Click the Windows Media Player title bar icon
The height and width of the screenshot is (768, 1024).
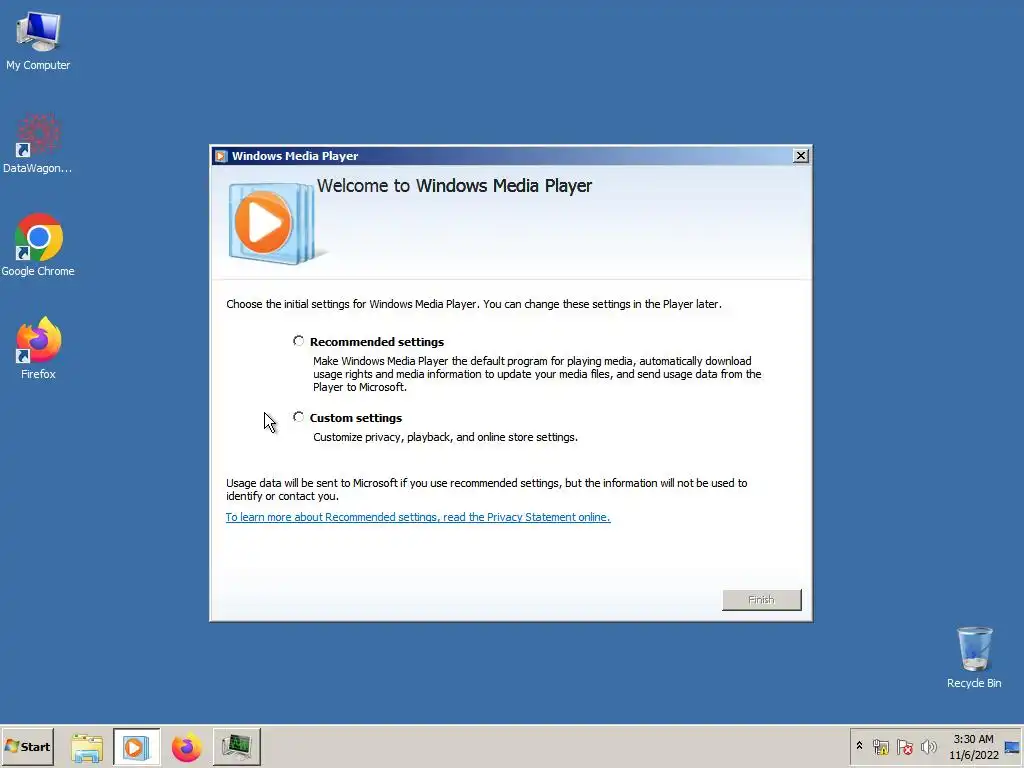(221, 156)
